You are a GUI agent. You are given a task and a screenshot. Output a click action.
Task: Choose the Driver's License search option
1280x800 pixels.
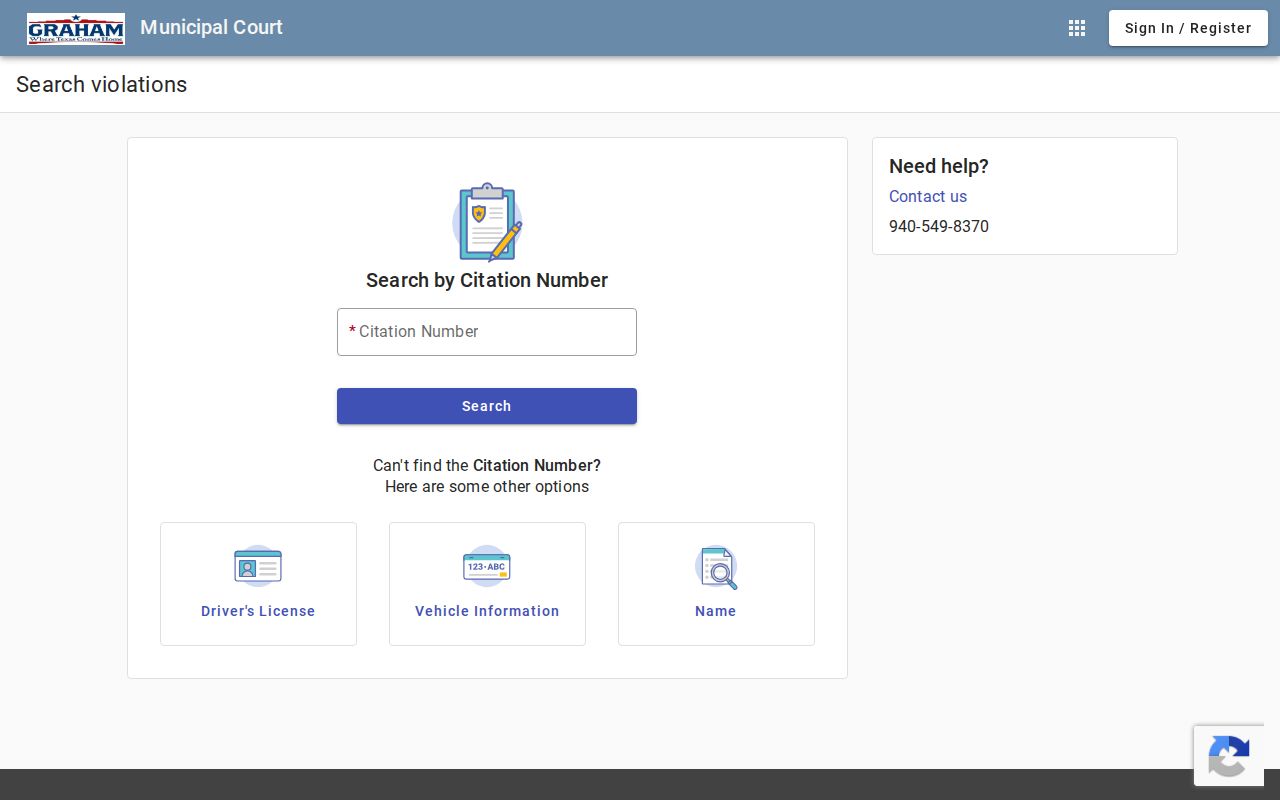click(258, 584)
